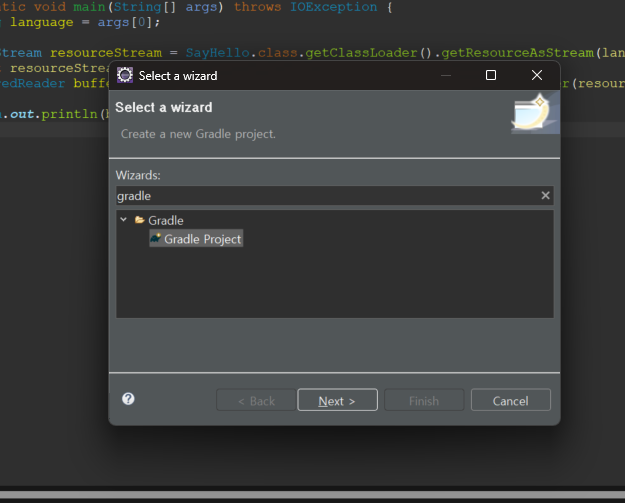Clear the wizard filter text
This screenshot has width=625, height=503.
point(545,195)
